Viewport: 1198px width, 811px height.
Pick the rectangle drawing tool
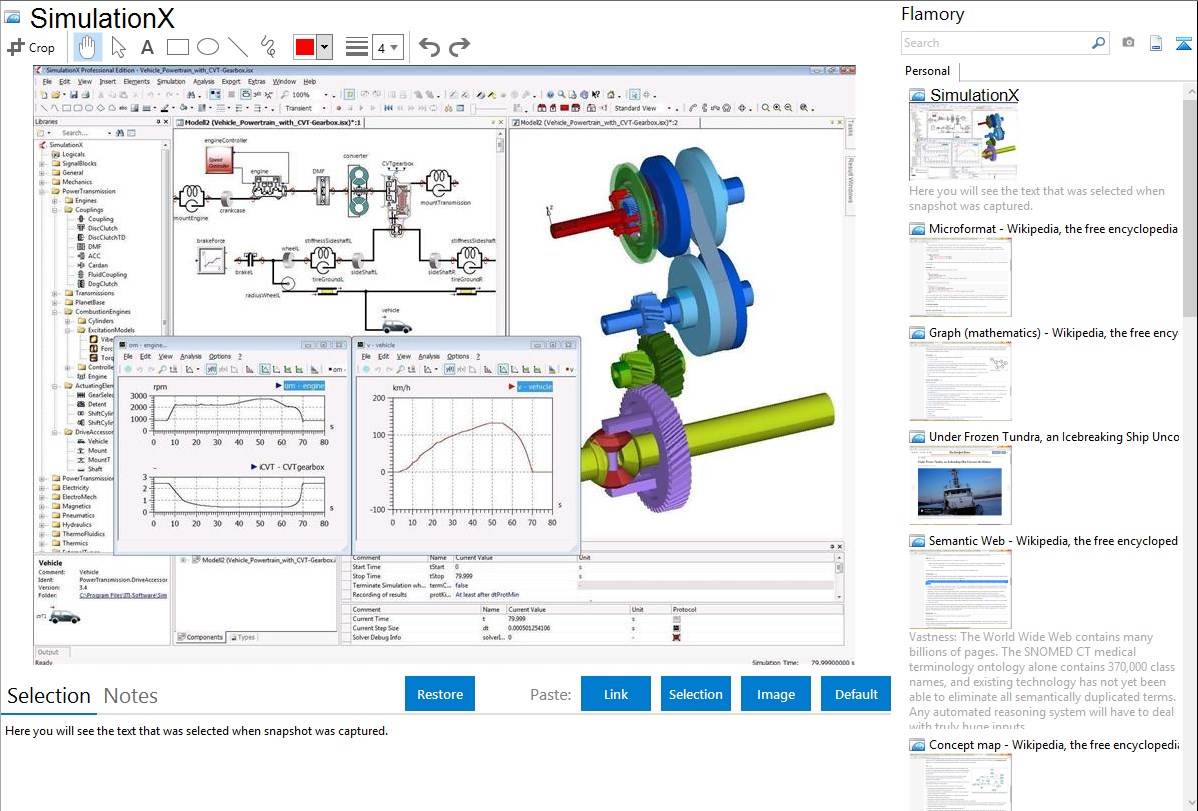coord(177,47)
